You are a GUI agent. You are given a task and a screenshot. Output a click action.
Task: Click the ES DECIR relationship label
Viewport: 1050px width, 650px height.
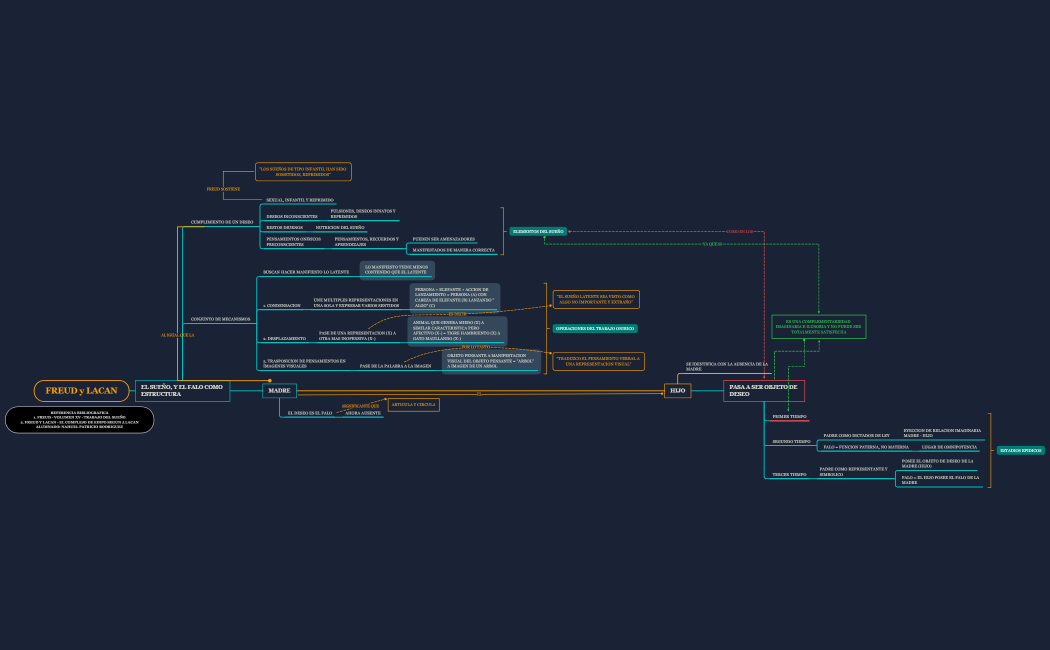(x=457, y=314)
